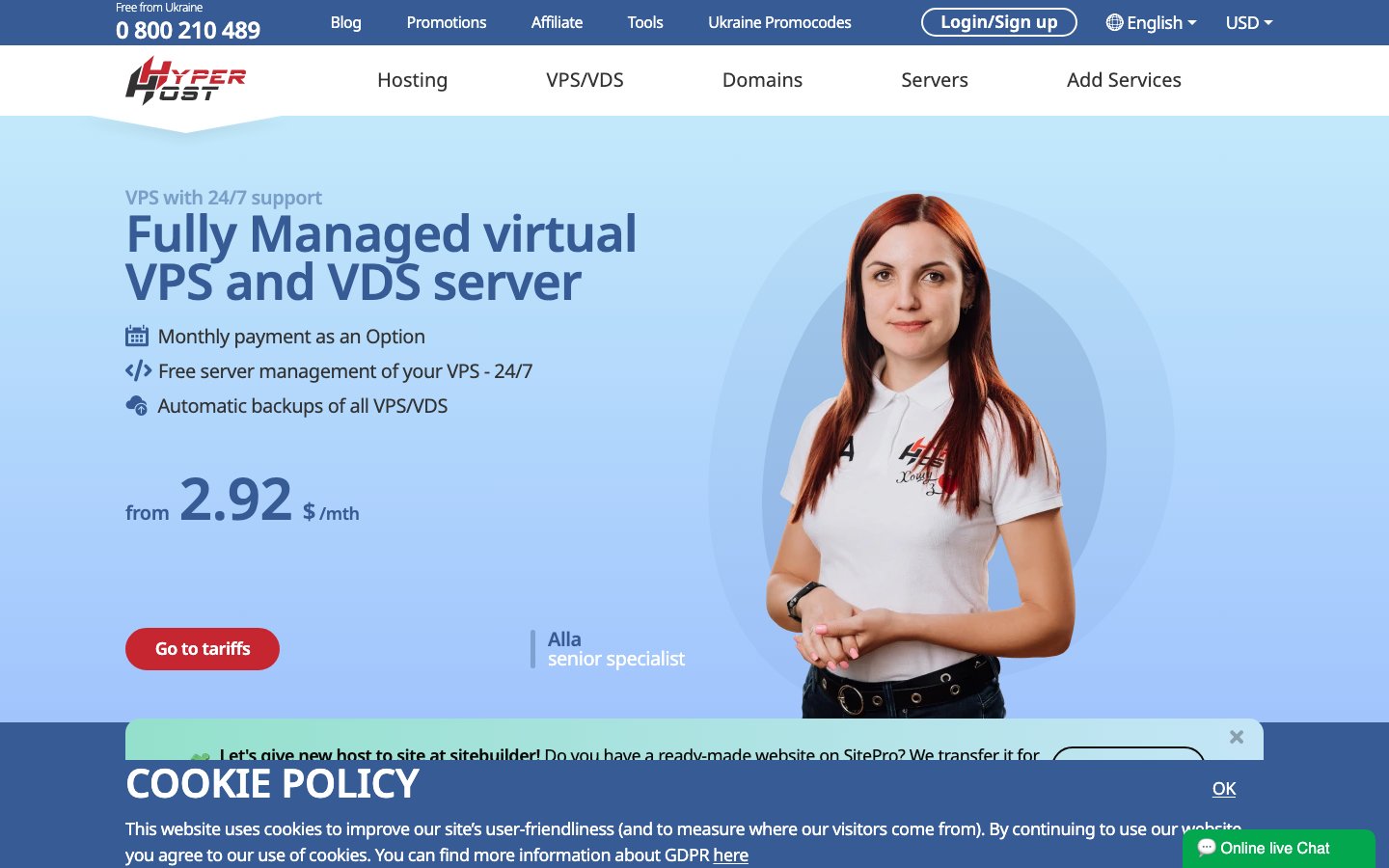The width and height of the screenshot is (1389, 868).
Task: Click the 'Fully Managed virtual VPS' heading
Action: click(x=381, y=258)
